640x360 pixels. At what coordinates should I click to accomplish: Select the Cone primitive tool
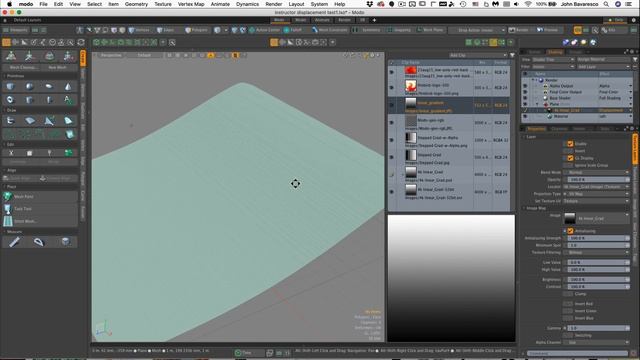pos(68,87)
